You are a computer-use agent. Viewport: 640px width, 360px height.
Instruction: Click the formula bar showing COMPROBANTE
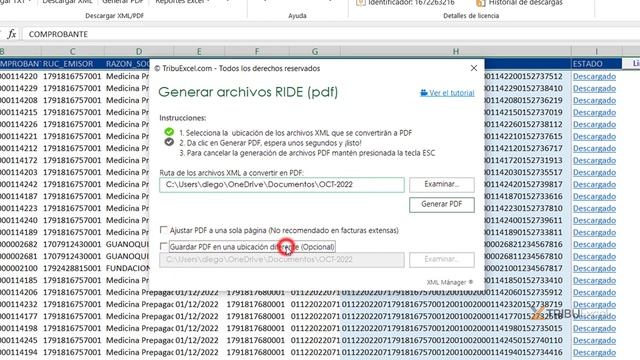(331, 34)
